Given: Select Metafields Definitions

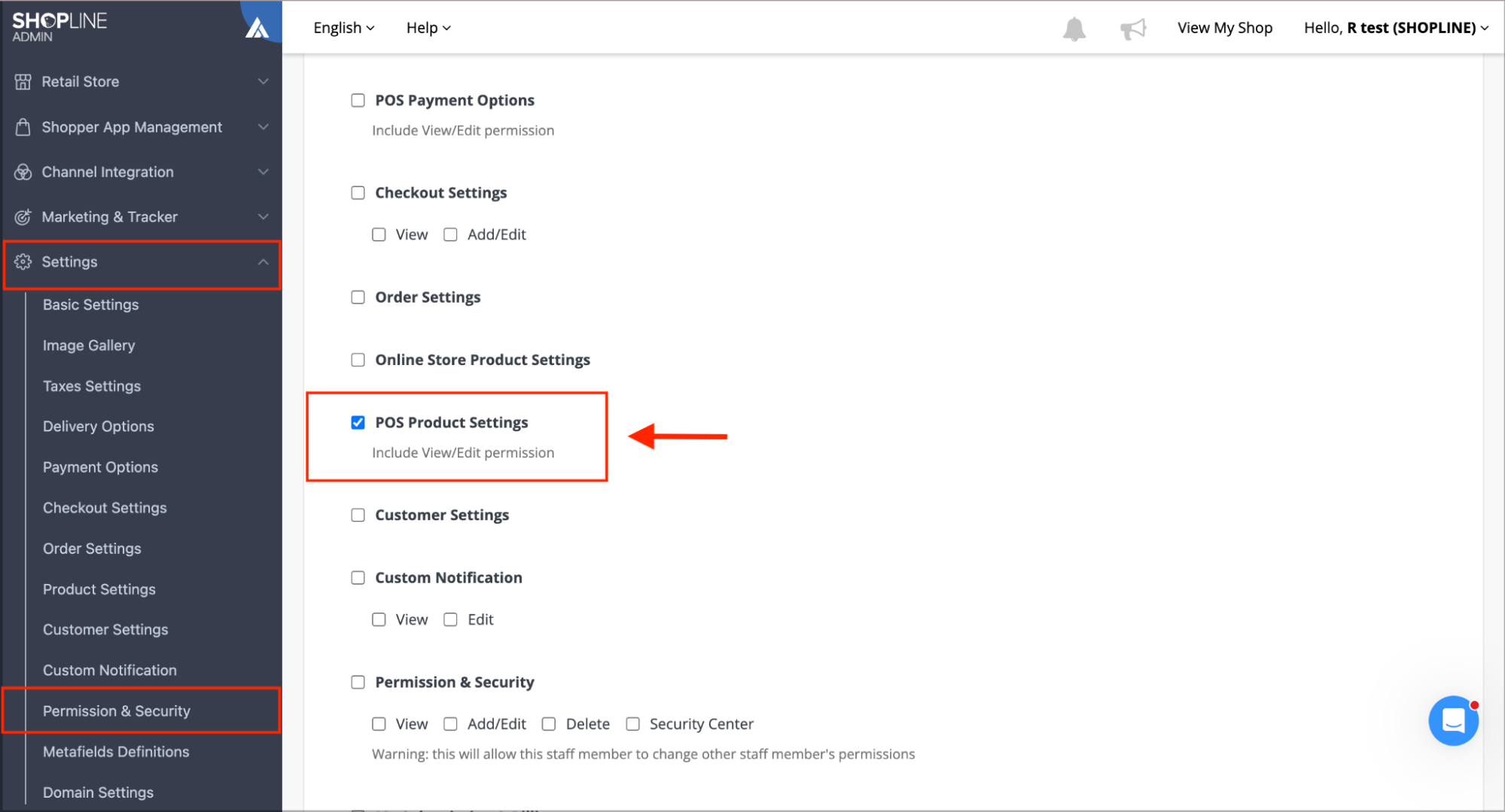Looking at the screenshot, I should click(x=116, y=752).
